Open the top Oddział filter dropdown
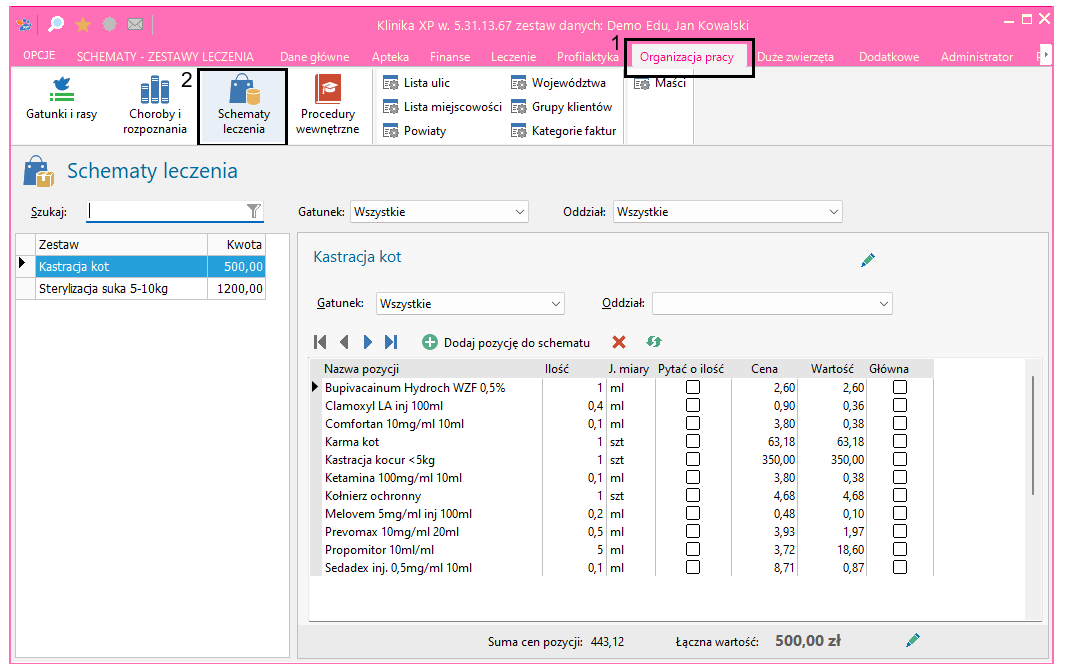This screenshot has height=672, width=1065. coord(727,211)
